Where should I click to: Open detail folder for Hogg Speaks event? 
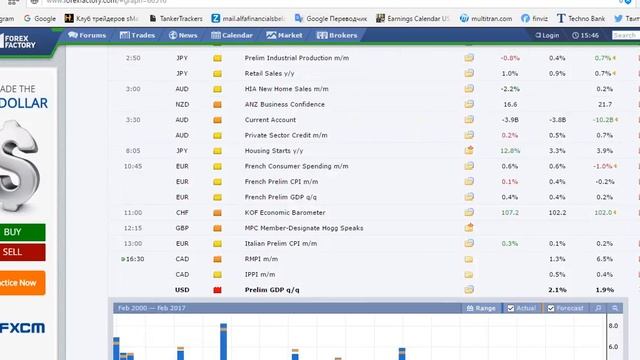(469, 228)
